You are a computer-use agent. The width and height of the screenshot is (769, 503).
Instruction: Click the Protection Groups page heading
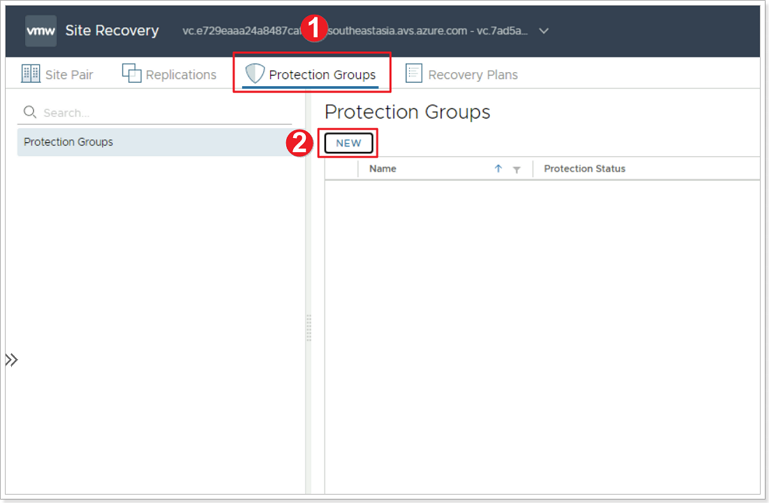coord(407,112)
